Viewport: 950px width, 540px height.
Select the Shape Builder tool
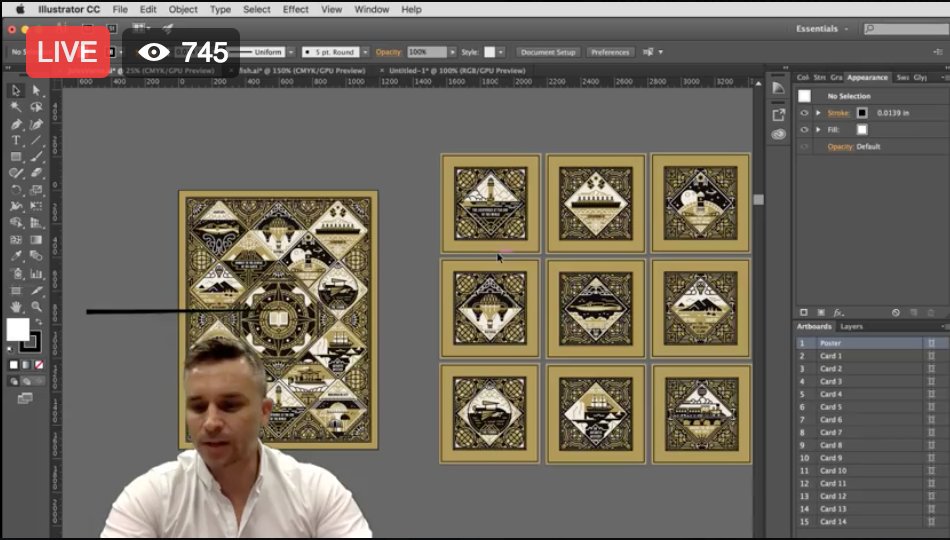click(x=16, y=223)
